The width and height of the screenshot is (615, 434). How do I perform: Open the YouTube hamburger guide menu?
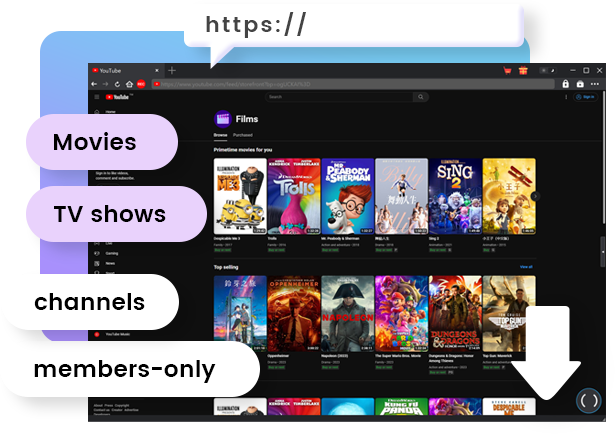[97, 97]
